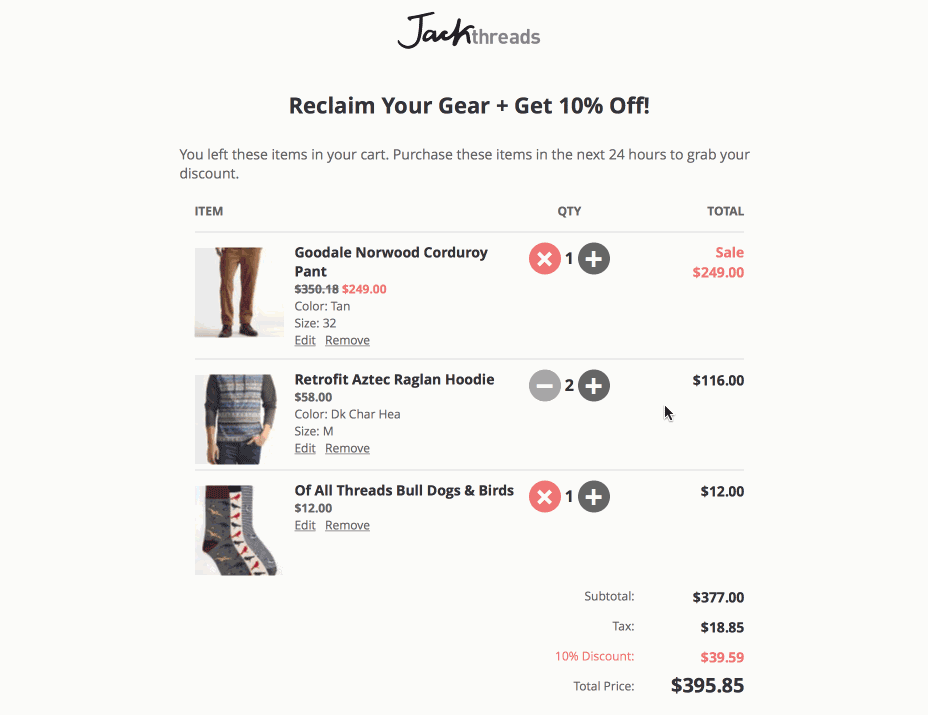Screen dimensions: 928x715
Task: Remove the Of All Threads socks link
Action: (347, 525)
